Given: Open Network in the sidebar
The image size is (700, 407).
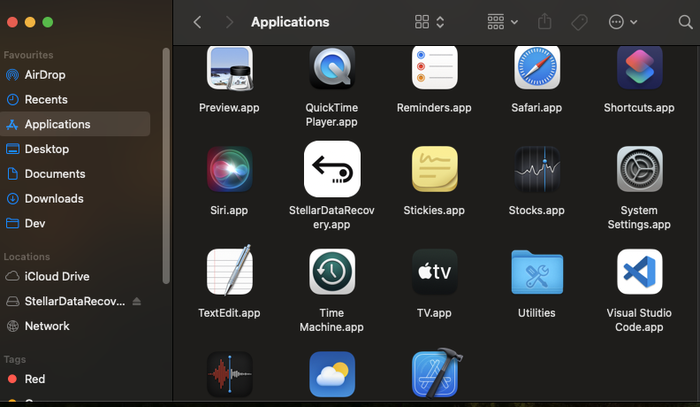Looking at the screenshot, I should coord(75,326).
